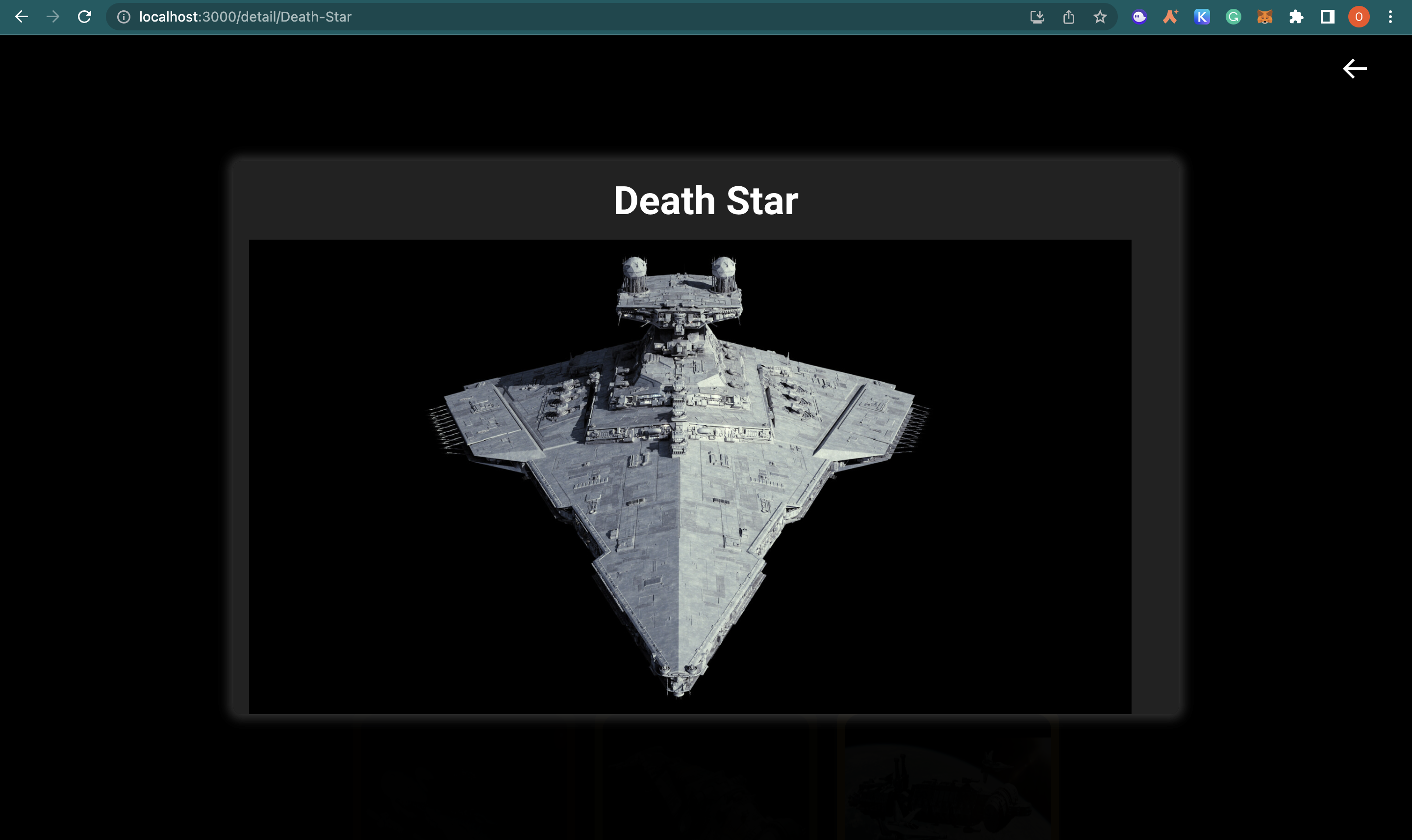Toggle the browser side panel
Viewport: 1412px width, 840px height.
pyautogui.click(x=1327, y=17)
